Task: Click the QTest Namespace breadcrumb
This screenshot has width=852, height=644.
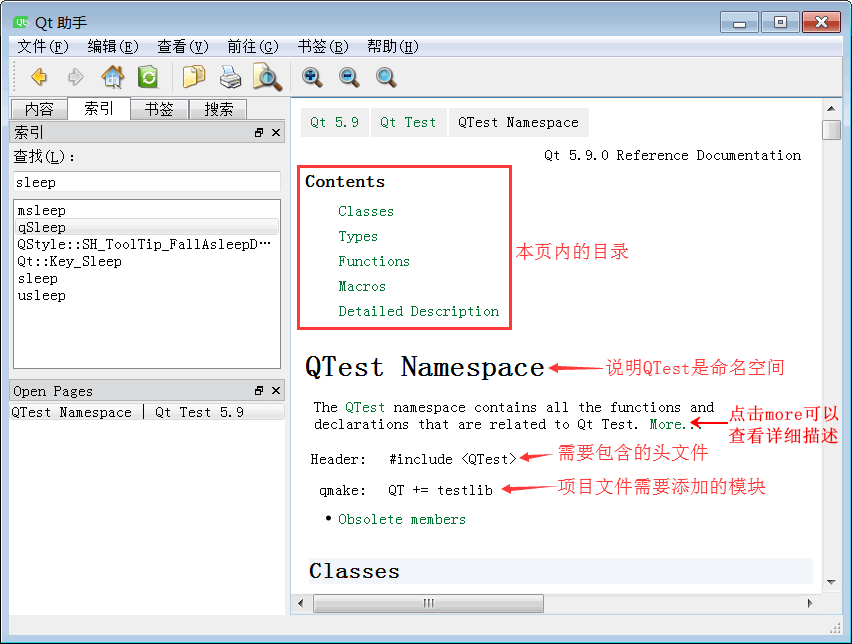Action: coord(518,122)
